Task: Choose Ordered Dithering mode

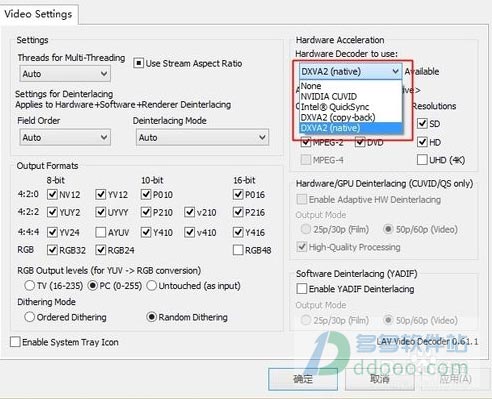Action: pos(29,317)
